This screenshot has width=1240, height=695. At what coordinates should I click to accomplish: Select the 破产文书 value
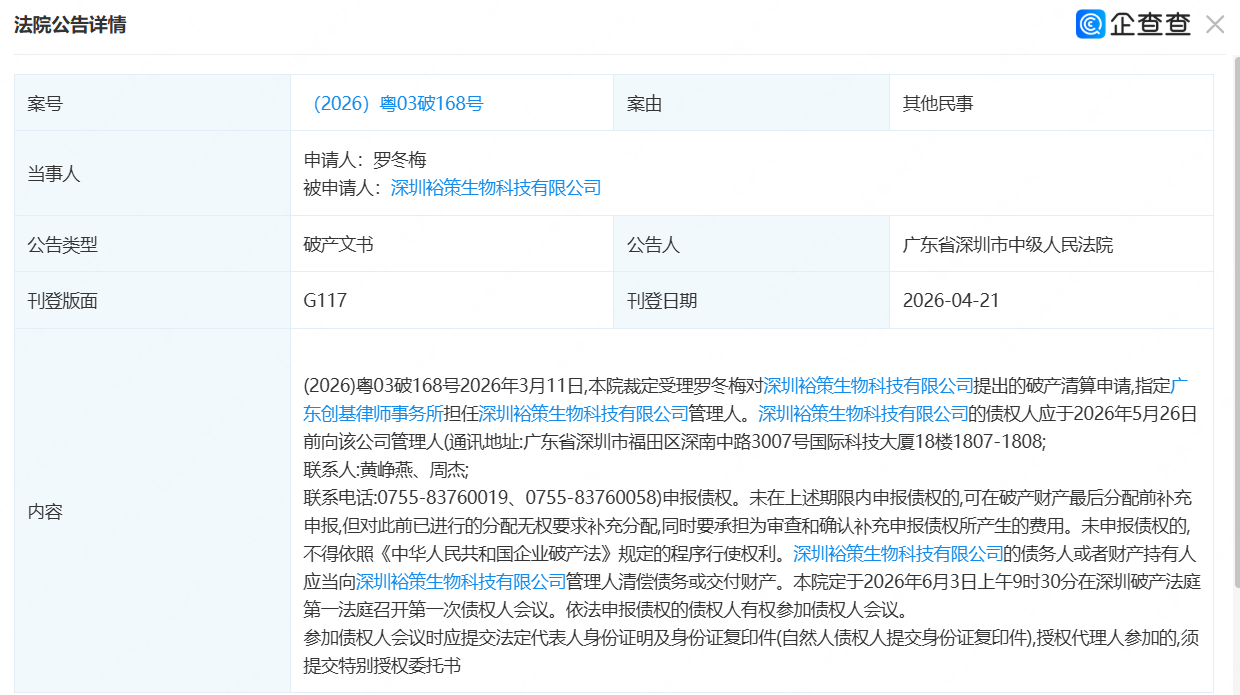(x=338, y=244)
